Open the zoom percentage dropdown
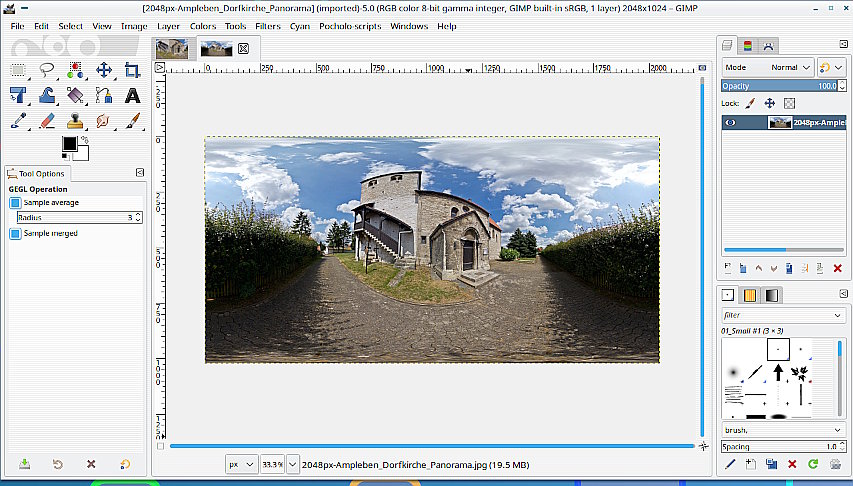 click(292, 465)
